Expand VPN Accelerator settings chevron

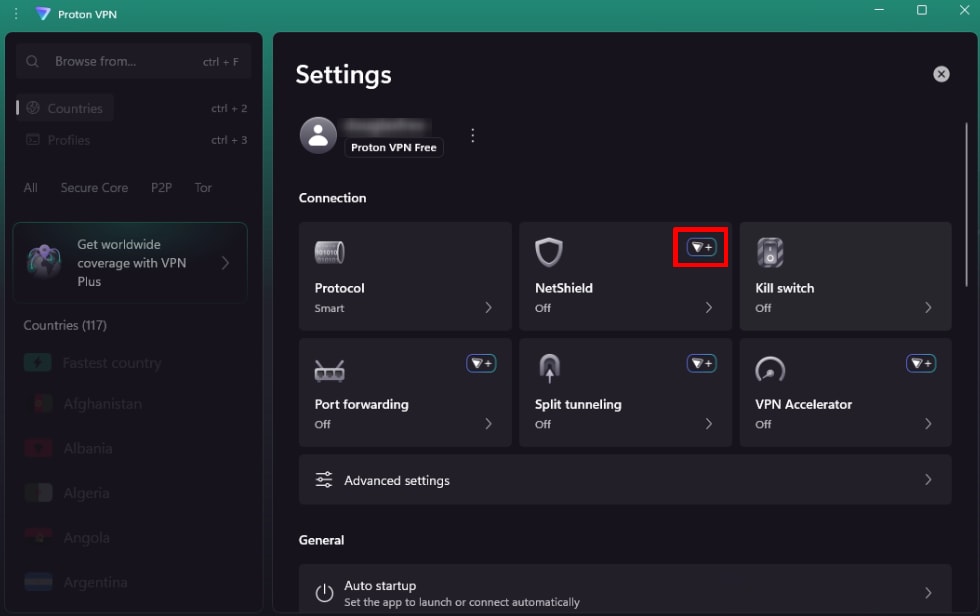(x=928, y=424)
